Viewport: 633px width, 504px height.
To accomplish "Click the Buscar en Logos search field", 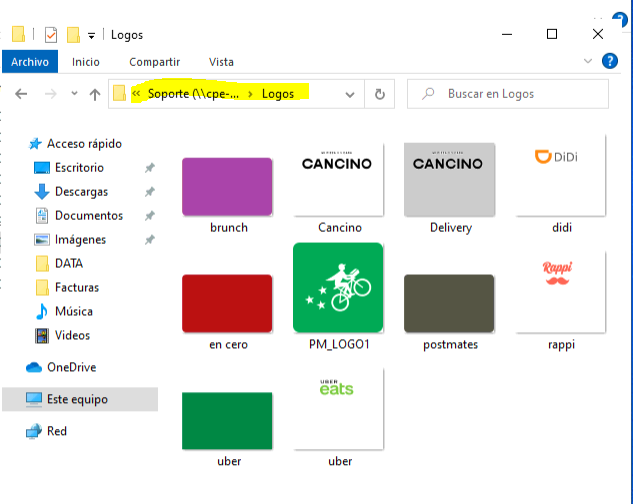I will point(507,94).
